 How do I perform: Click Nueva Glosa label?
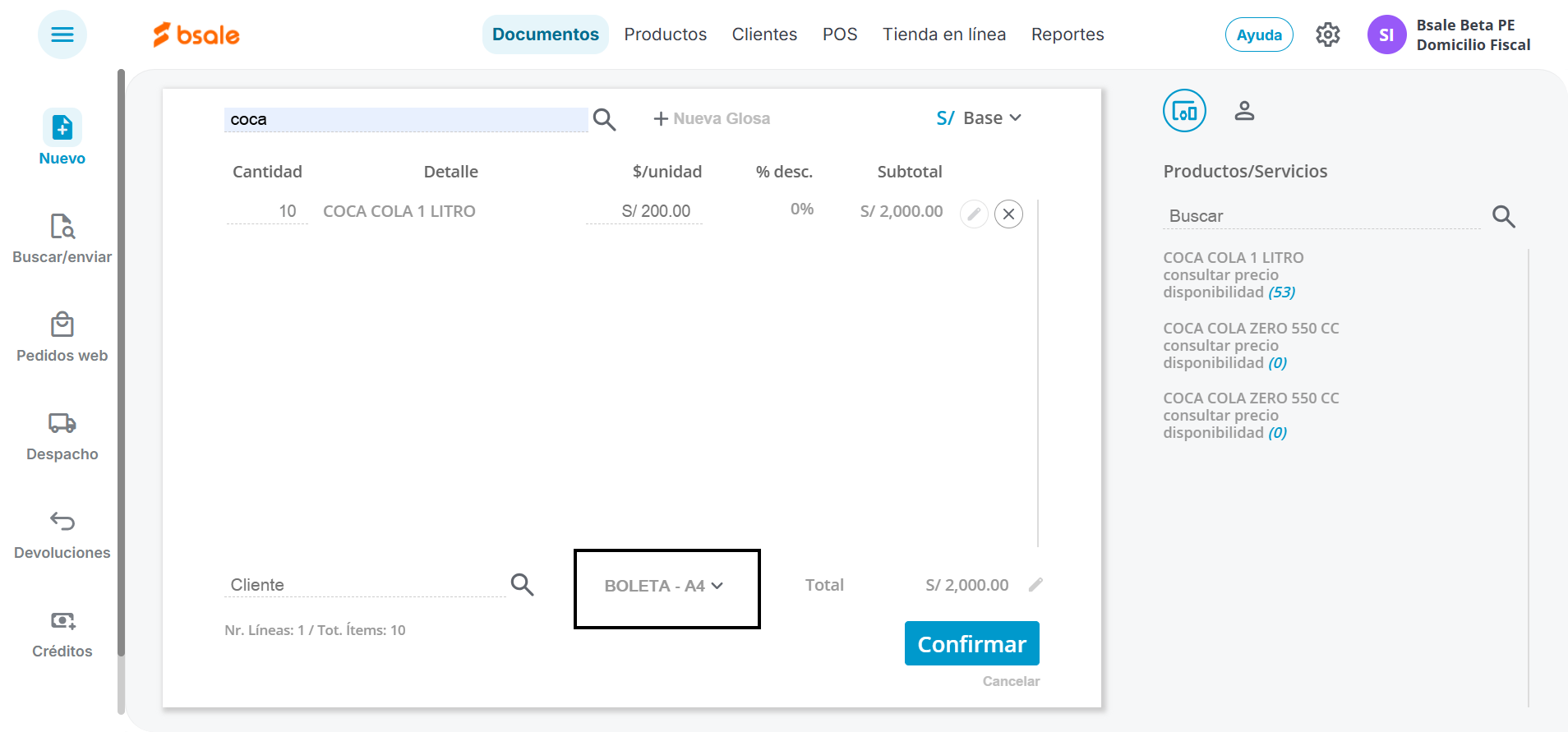pos(722,118)
